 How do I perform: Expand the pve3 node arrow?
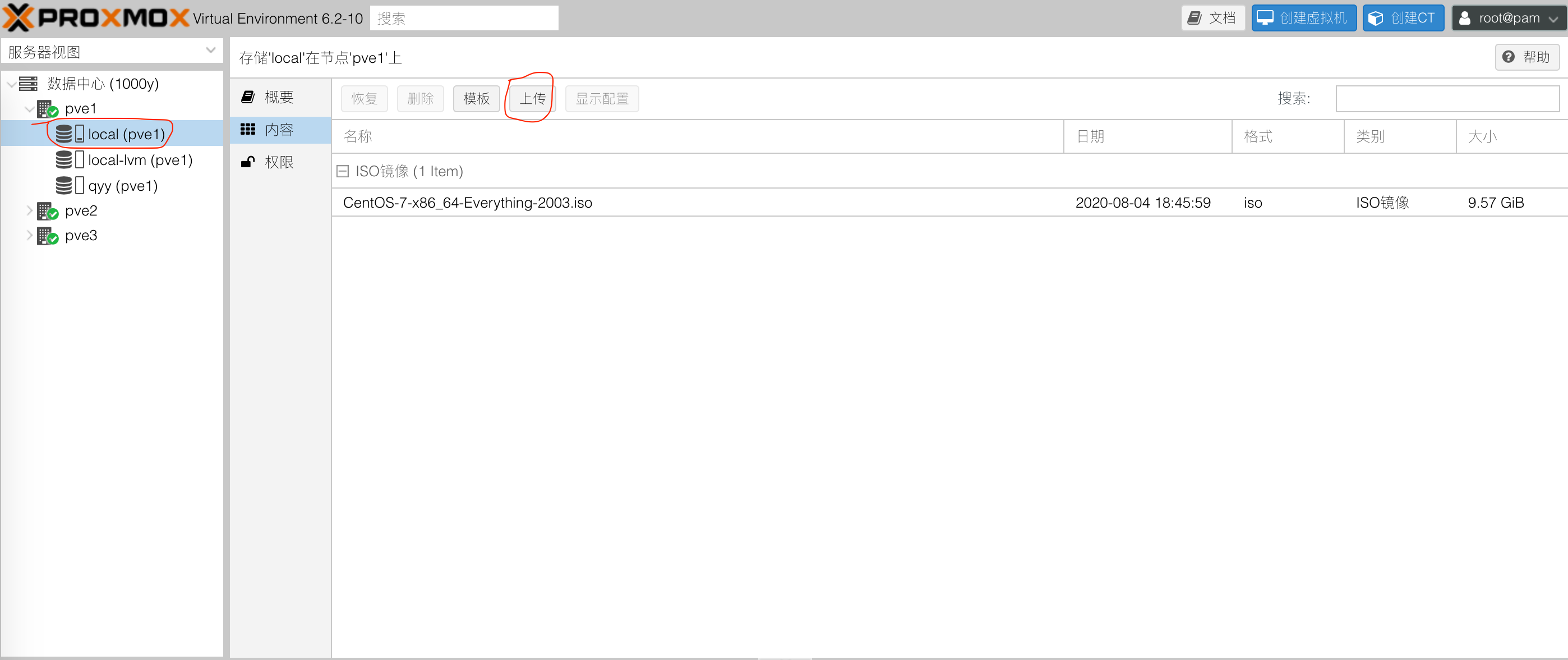click(29, 235)
